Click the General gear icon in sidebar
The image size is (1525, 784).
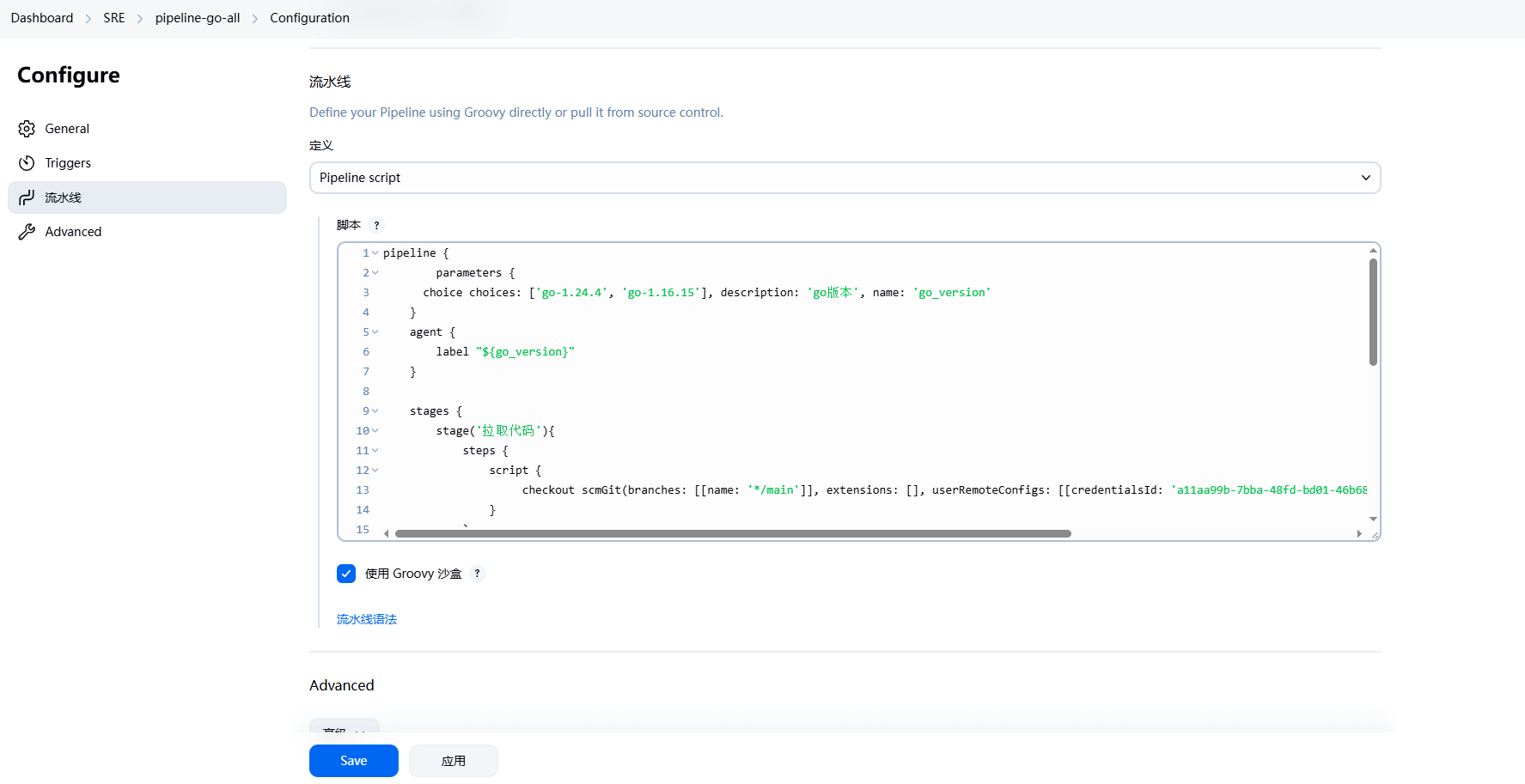pyautogui.click(x=27, y=129)
